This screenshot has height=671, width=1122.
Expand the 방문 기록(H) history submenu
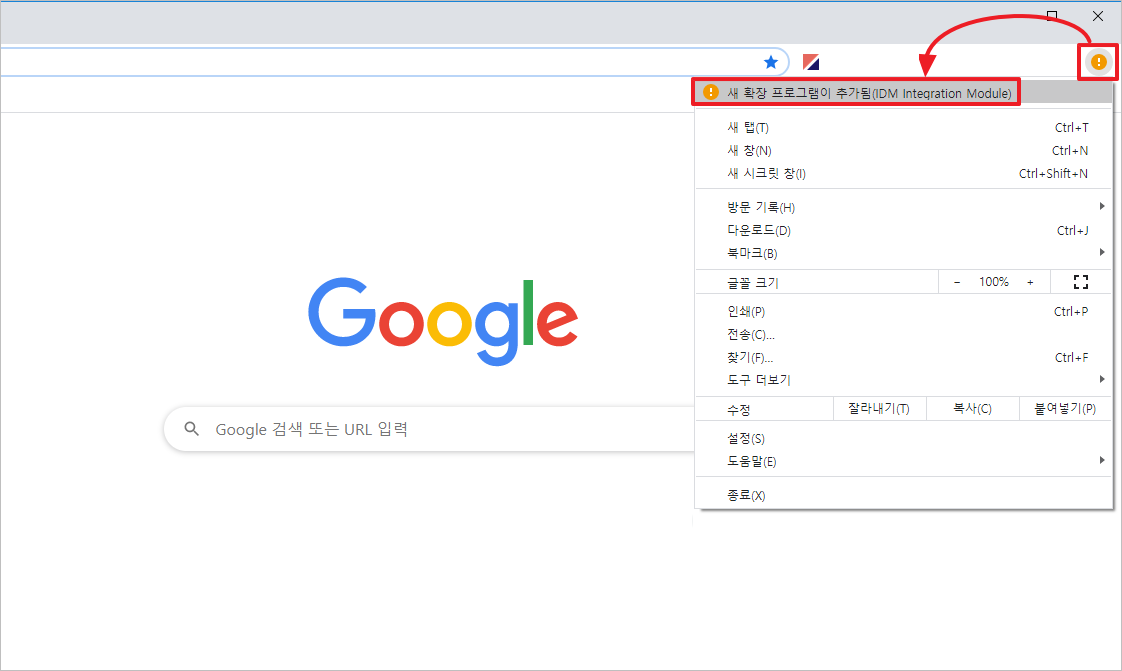[x=904, y=207]
